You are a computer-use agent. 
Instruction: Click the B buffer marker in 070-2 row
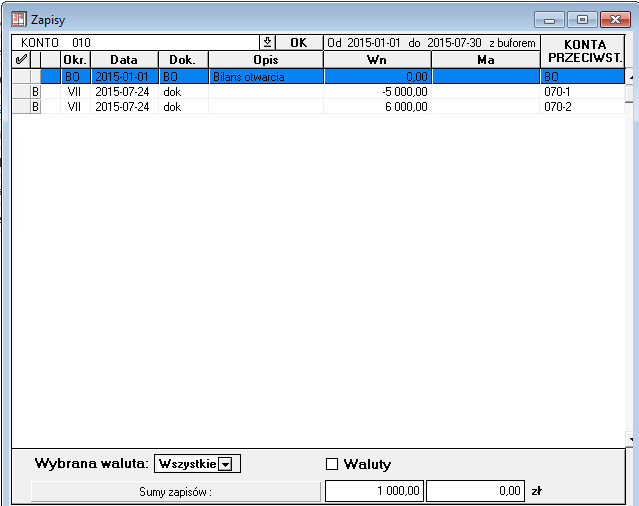pos(35,107)
